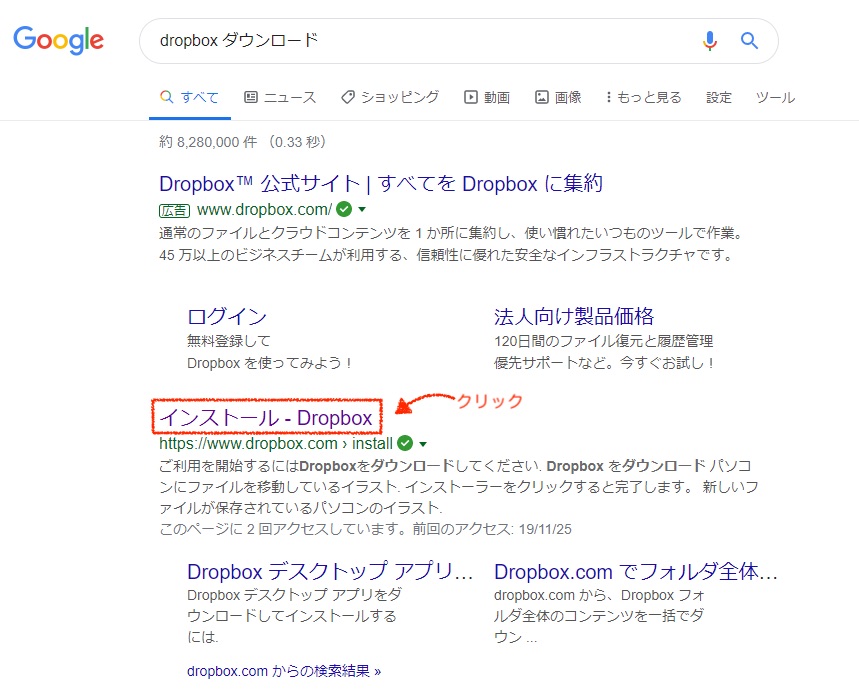Open Dropbox 公式サイト ad link
Screen dimensions: 859x698
[x=381, y=184]
